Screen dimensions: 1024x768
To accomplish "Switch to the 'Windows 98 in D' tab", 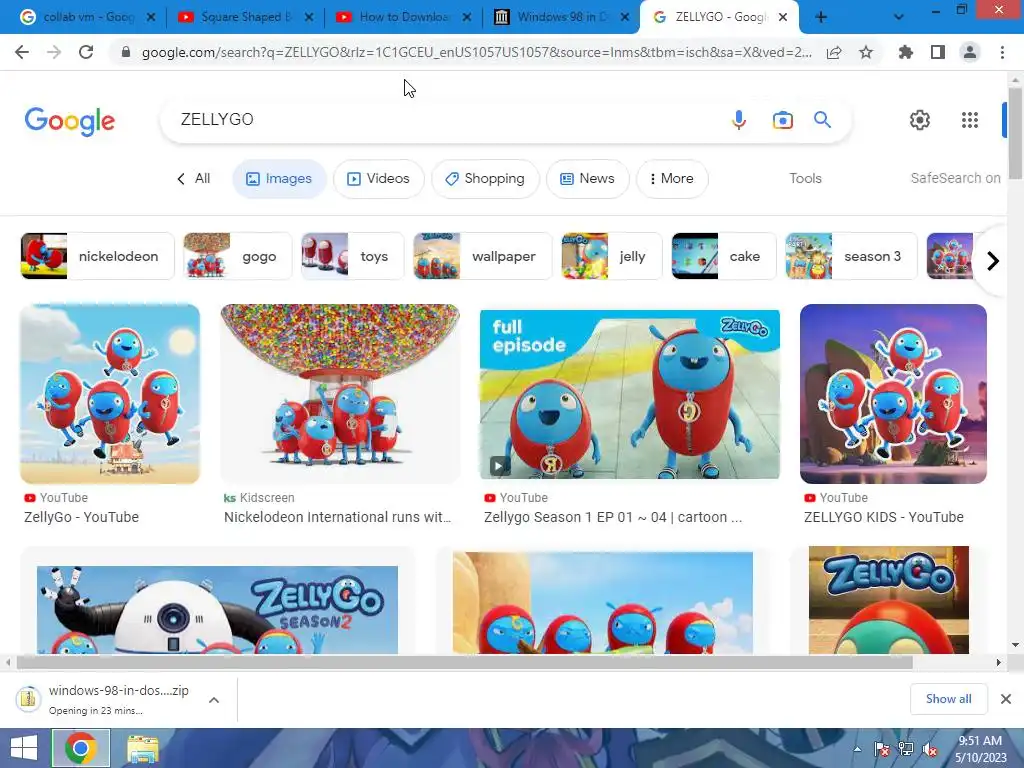I will pos(560,17).
